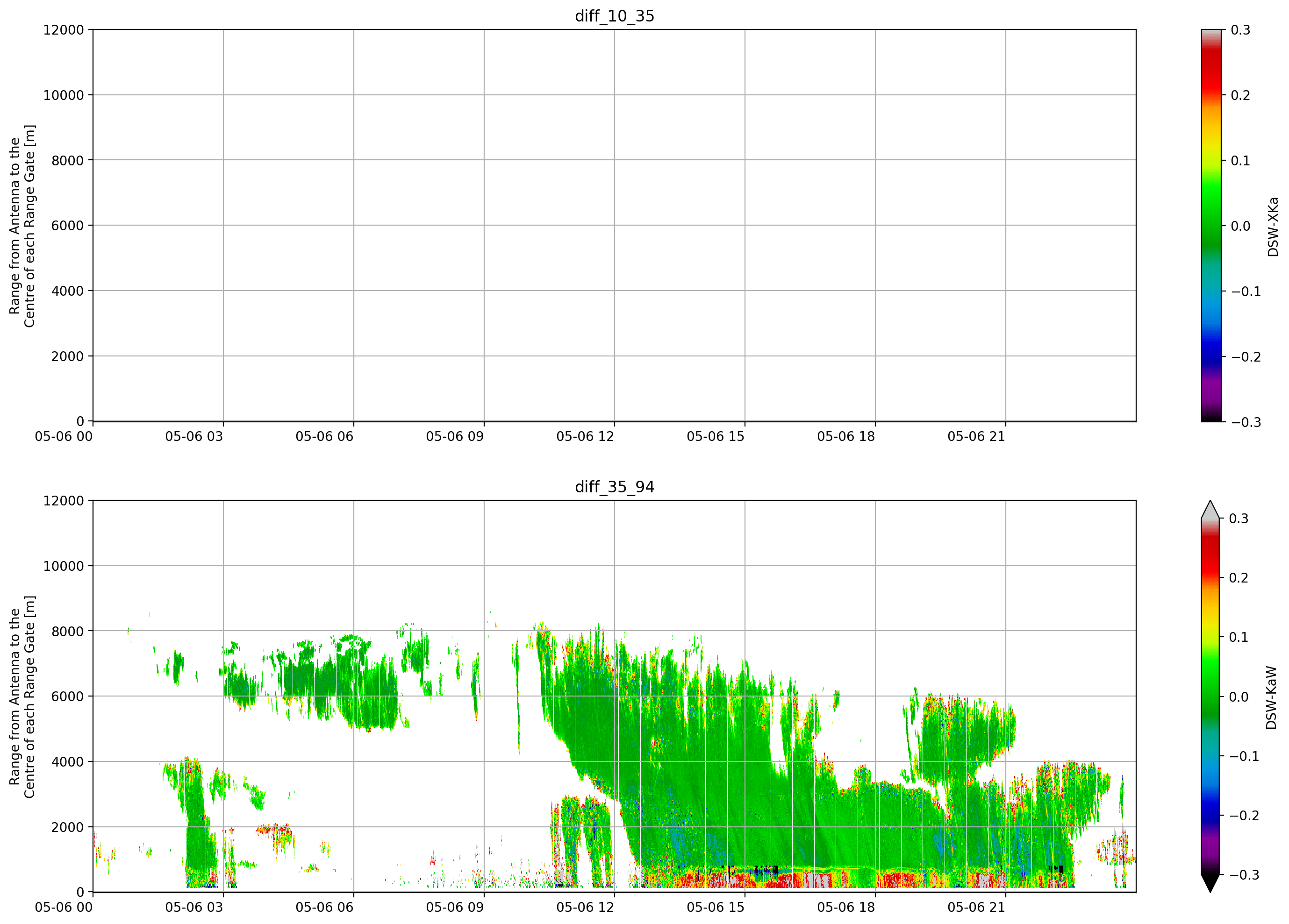Click the 10000 y-tick in diff_35_94 plot

[x=64, y=566]
